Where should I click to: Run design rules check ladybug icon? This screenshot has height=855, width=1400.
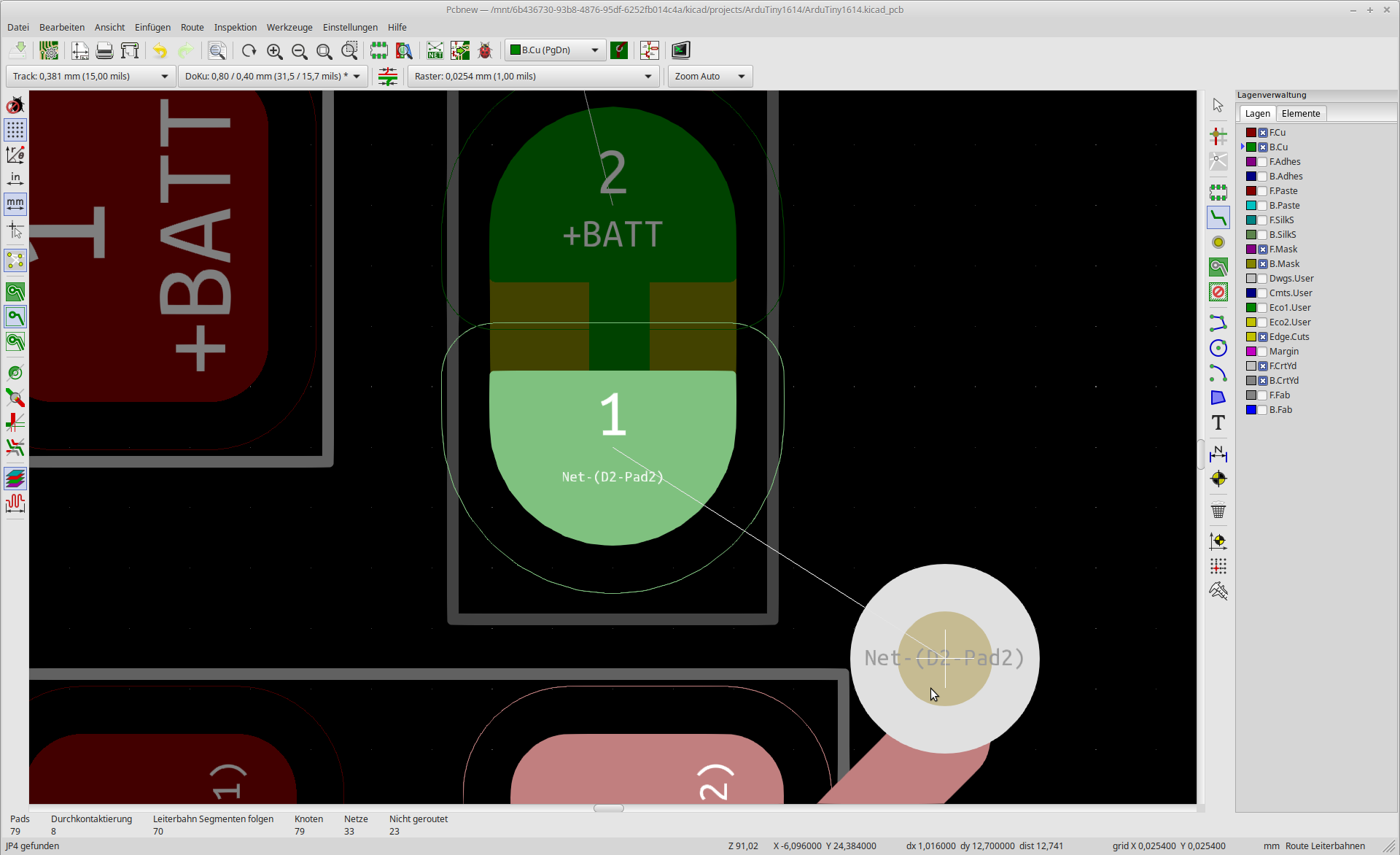point(485,50)
